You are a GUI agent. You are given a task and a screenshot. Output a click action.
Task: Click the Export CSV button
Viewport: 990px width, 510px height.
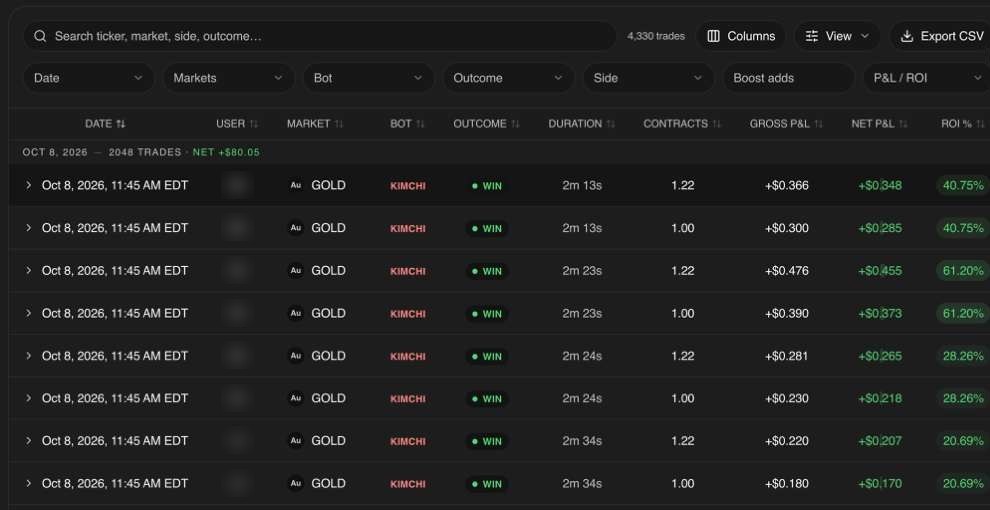pyautogui.click(x=941, y=36)
